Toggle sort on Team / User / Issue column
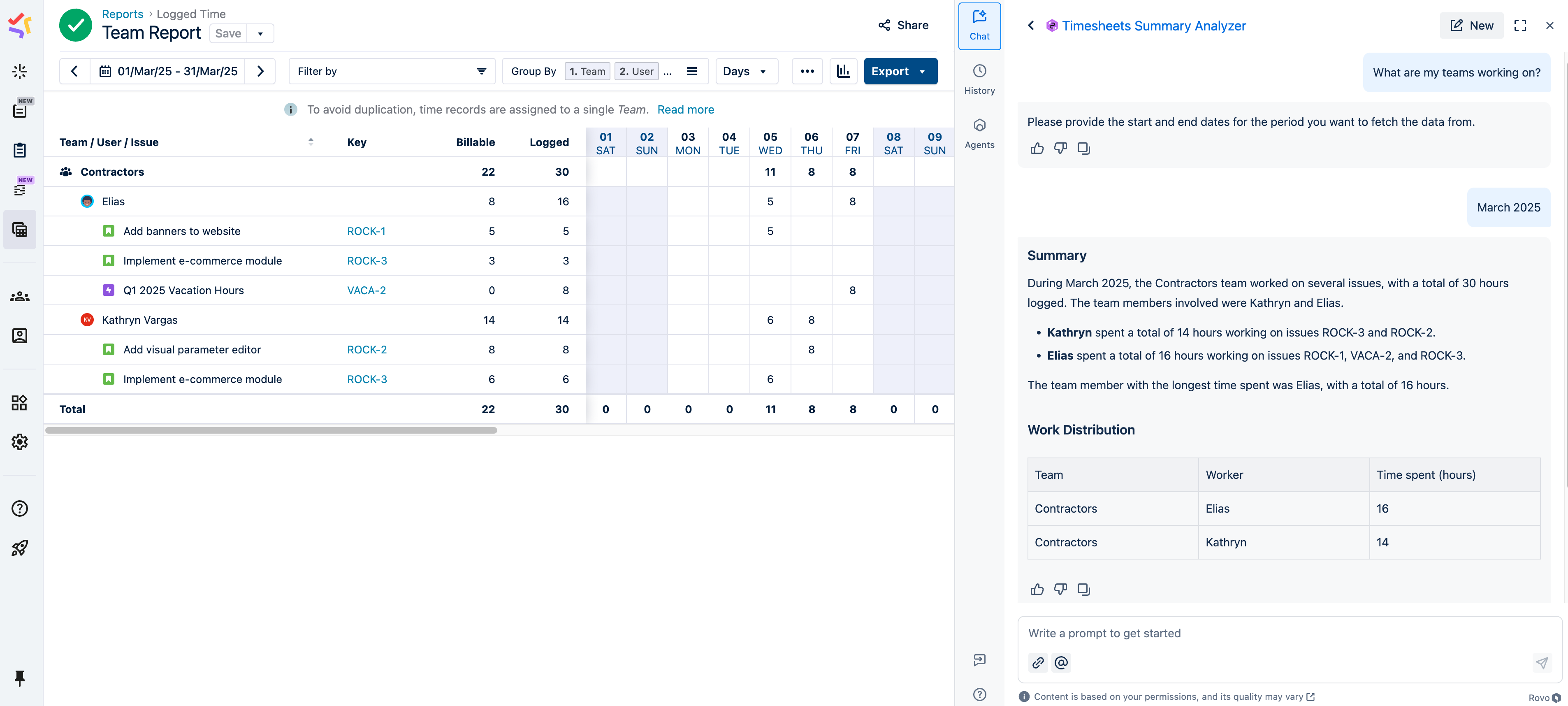 coord(311,142)
